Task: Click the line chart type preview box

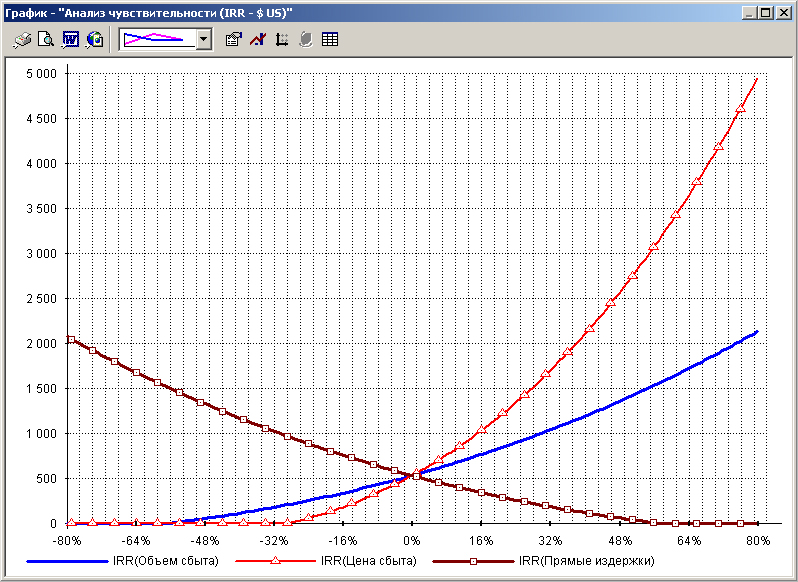Action: click(x=157, y=40)
